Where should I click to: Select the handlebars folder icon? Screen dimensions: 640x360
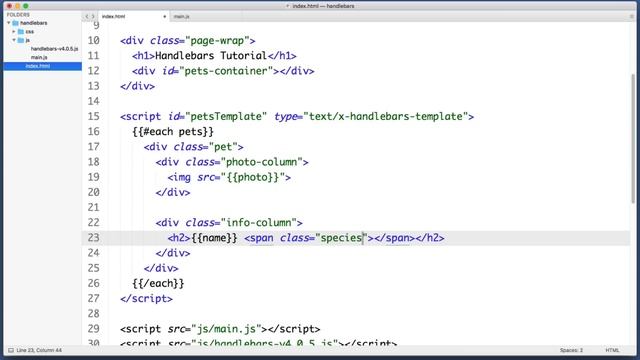[16, 23]
